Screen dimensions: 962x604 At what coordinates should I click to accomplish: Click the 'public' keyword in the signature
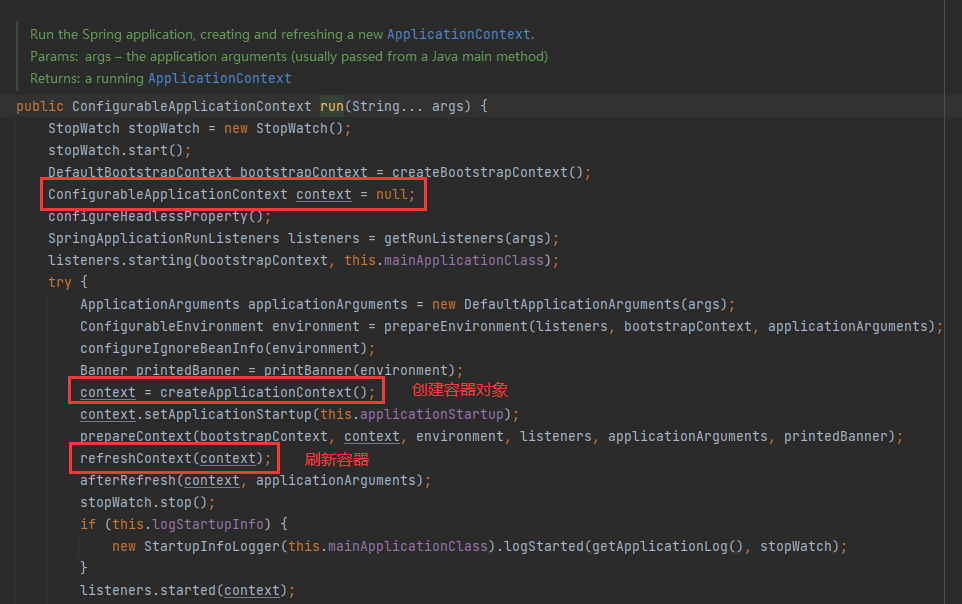[x=40, y=106]
